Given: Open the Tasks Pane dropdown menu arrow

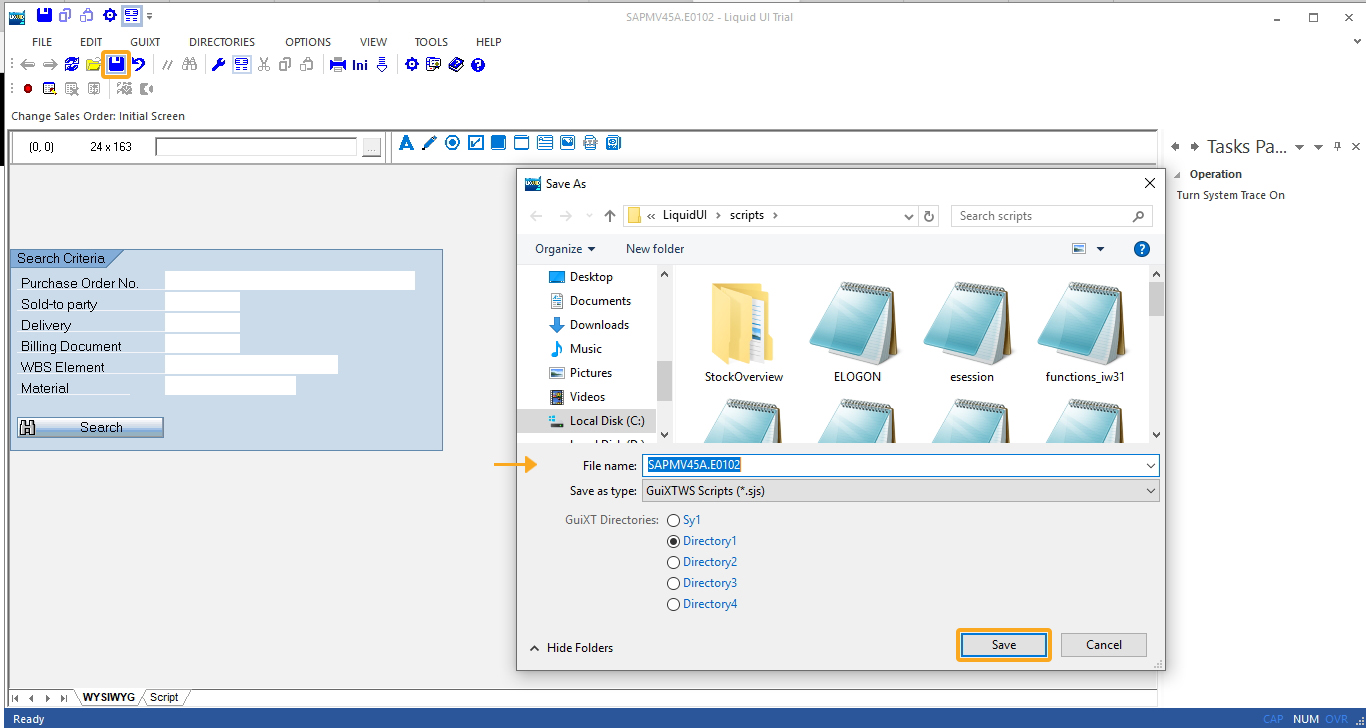Looking at the screenshot, I should [x=1300, y=147].
